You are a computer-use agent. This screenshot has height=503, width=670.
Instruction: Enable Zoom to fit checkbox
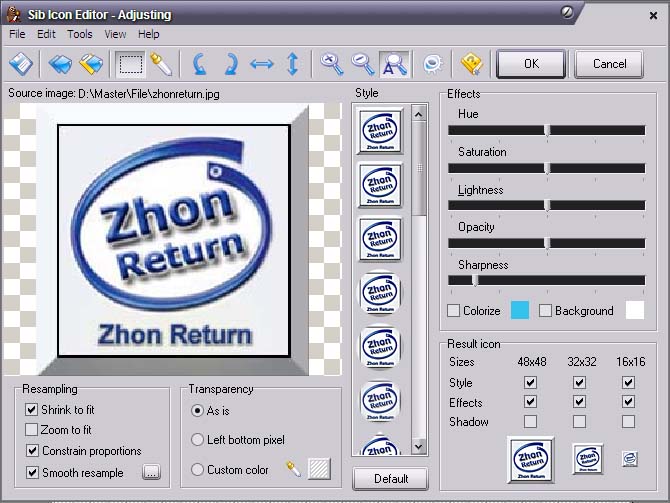[x=31, y=429]
